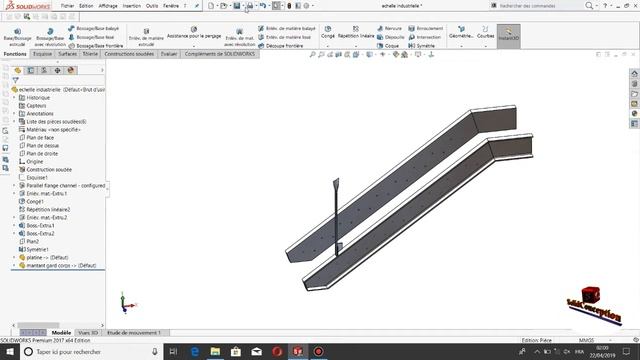Switch to the Evaluer tab

click(169, 54)
